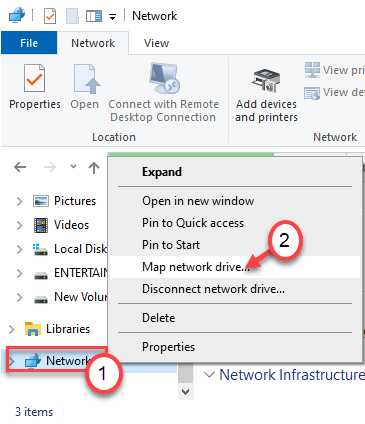This screenshot has height=424, width=365.
Task: Expand the Pictures tree node
Action: [20, 201]
